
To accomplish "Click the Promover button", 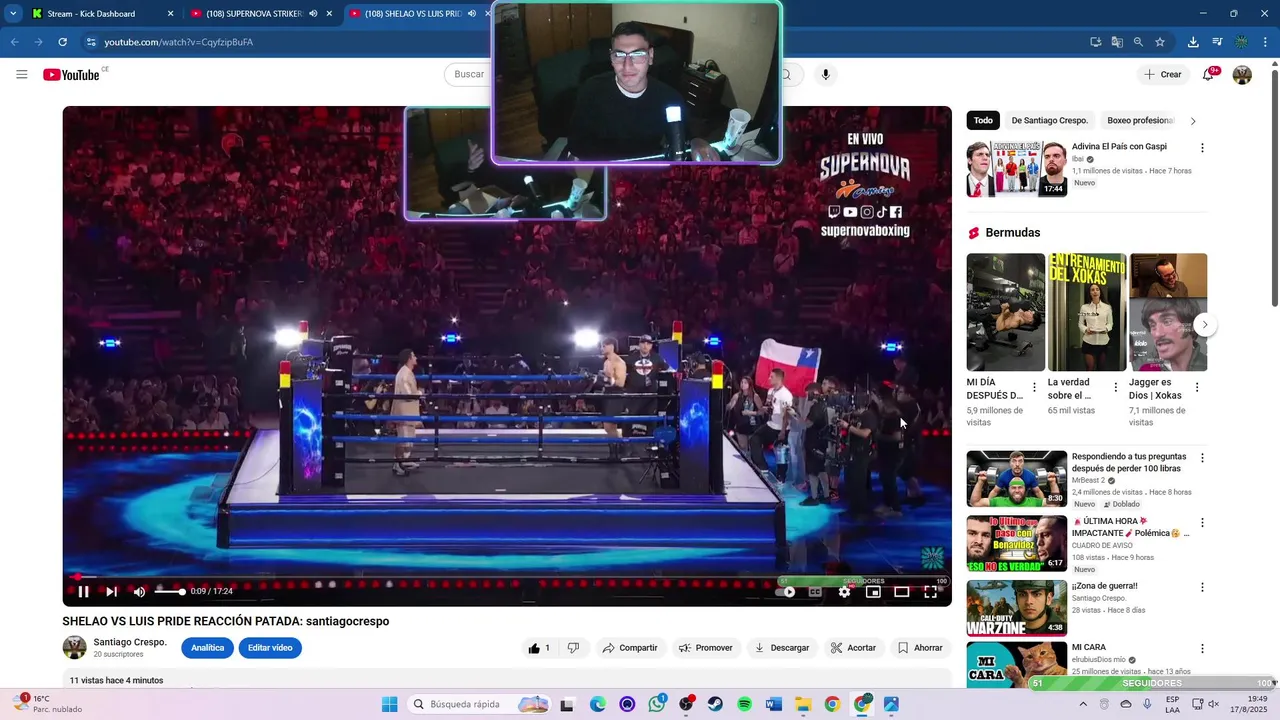I will (706, 648).
